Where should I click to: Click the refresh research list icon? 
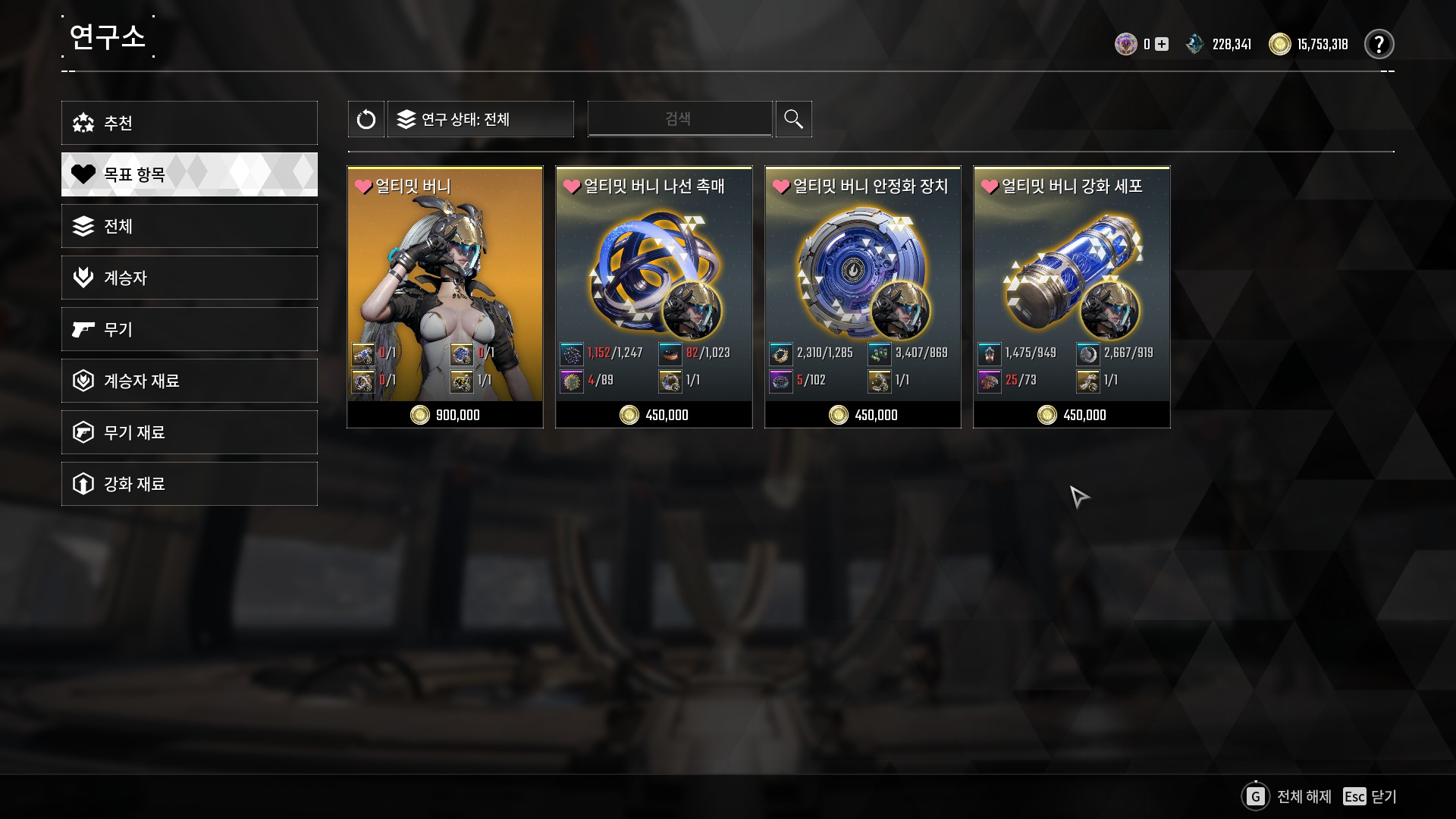pyautogui.click(x=366, y=119)
